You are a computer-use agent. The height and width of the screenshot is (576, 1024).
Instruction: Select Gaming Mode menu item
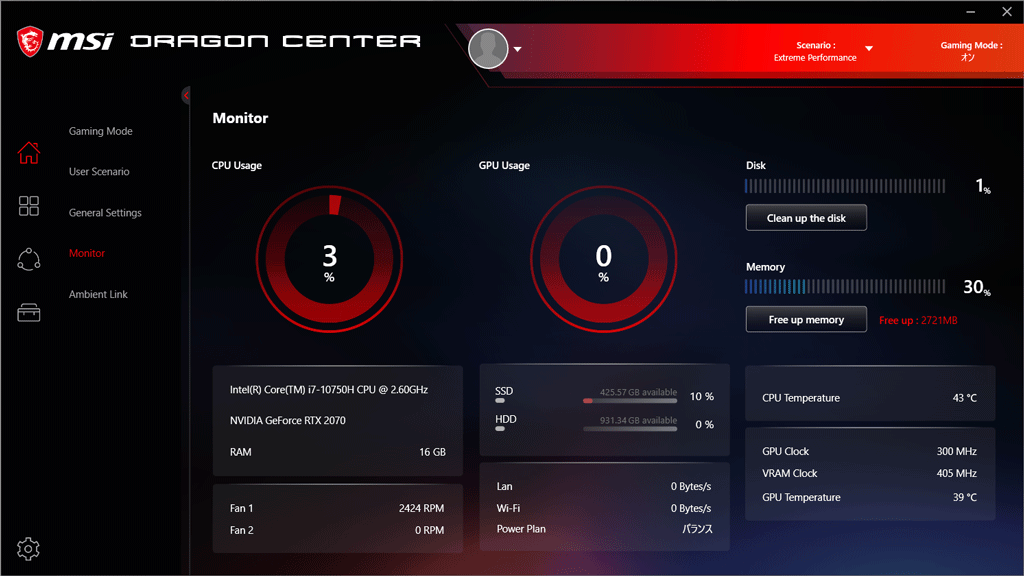(101, 131)
